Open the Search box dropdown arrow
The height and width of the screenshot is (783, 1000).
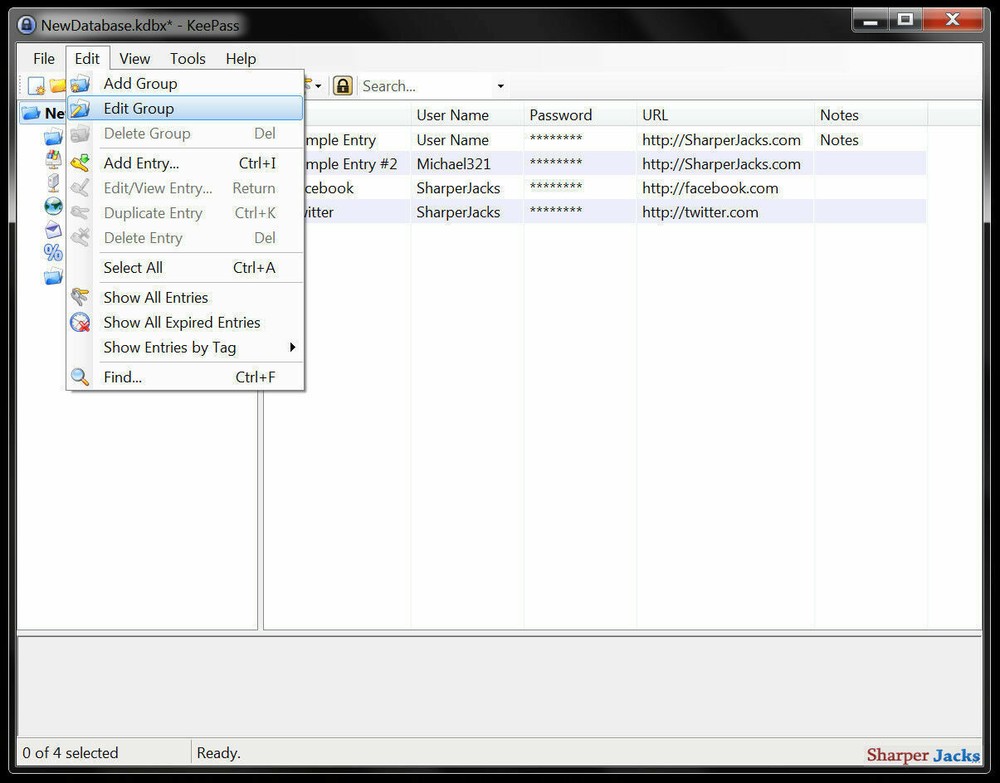tap(499, 85)
